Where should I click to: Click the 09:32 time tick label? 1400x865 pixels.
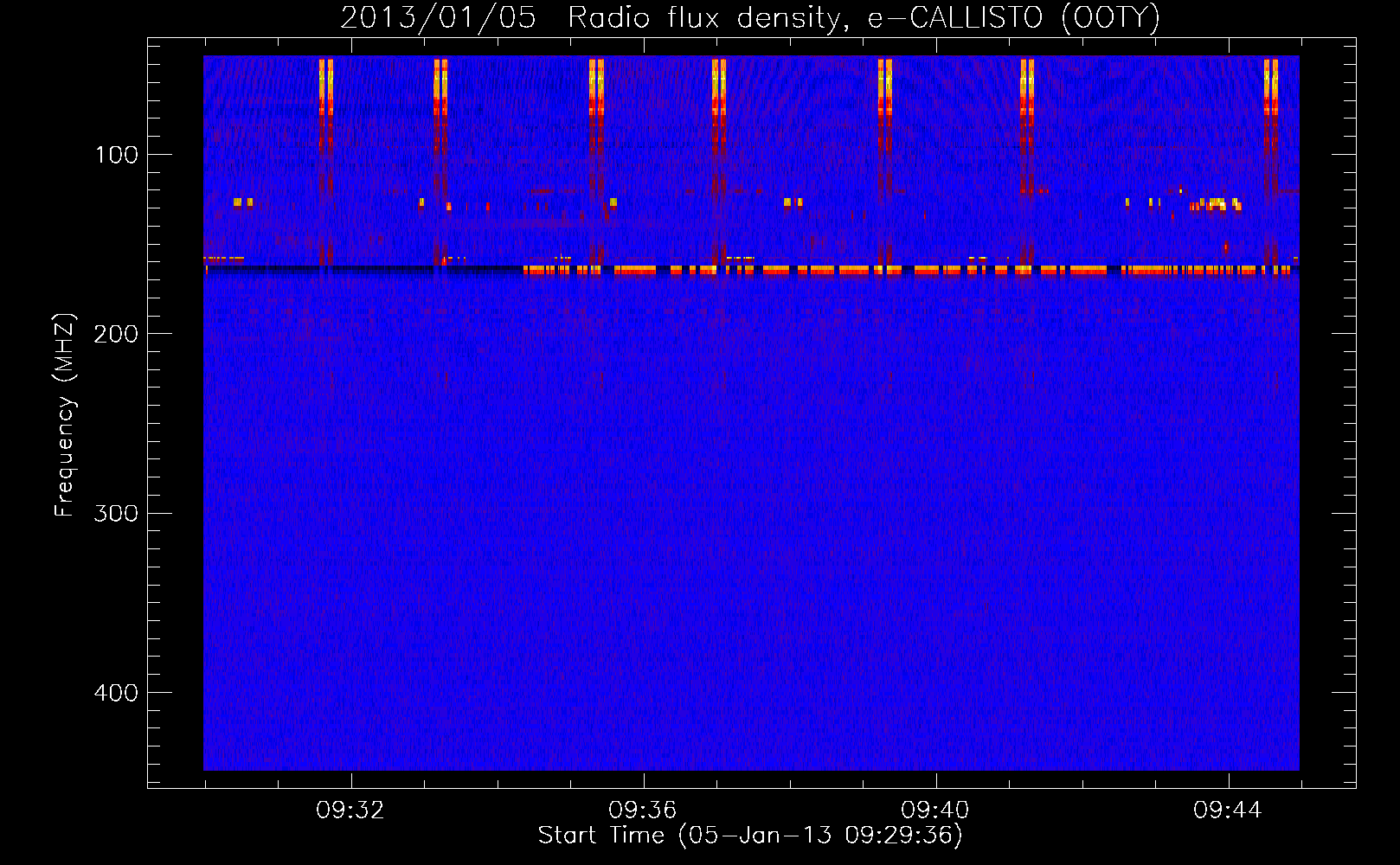coord(350,811)
